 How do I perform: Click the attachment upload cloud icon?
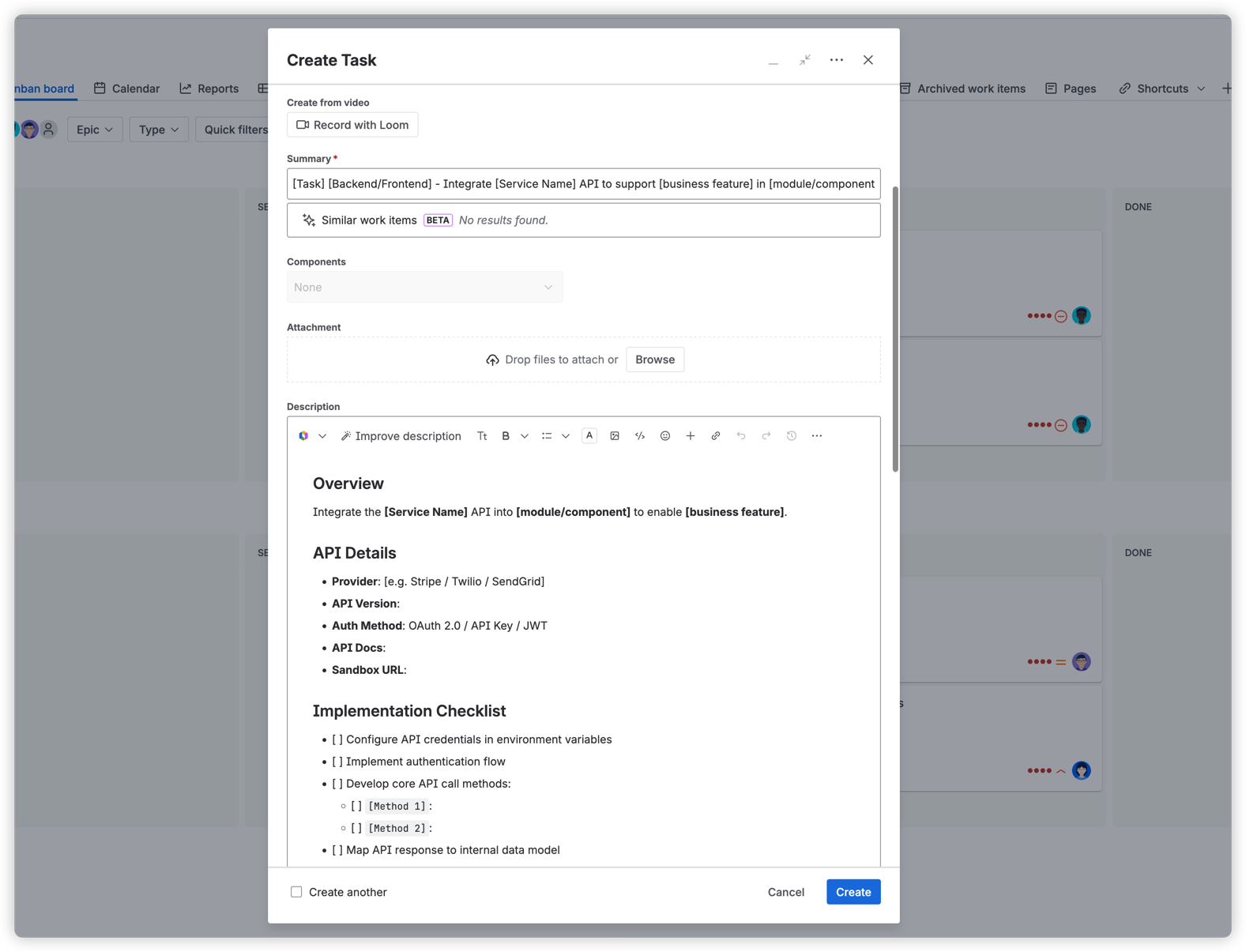[492, 360]
